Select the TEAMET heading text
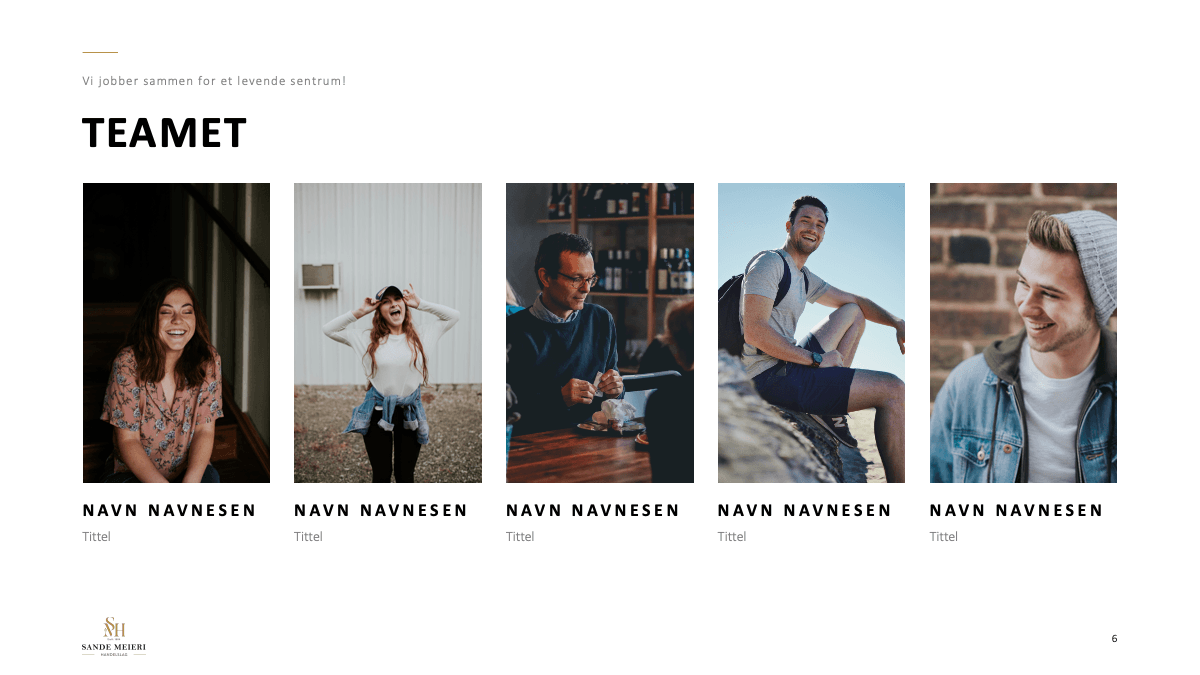This screenshot has height=675, width=1200. [164, 133]
